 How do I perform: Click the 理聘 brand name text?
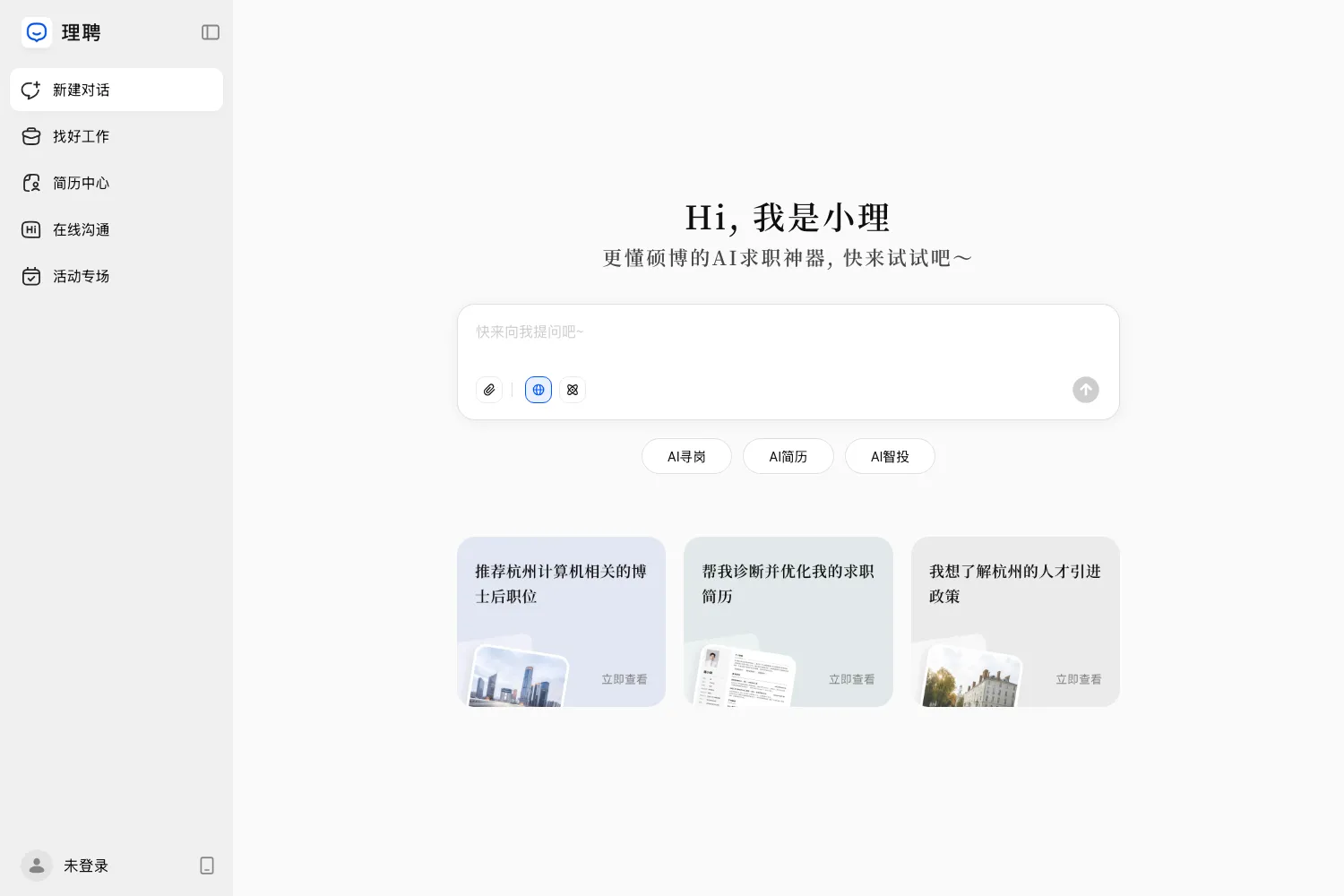[x=82, y=32]
